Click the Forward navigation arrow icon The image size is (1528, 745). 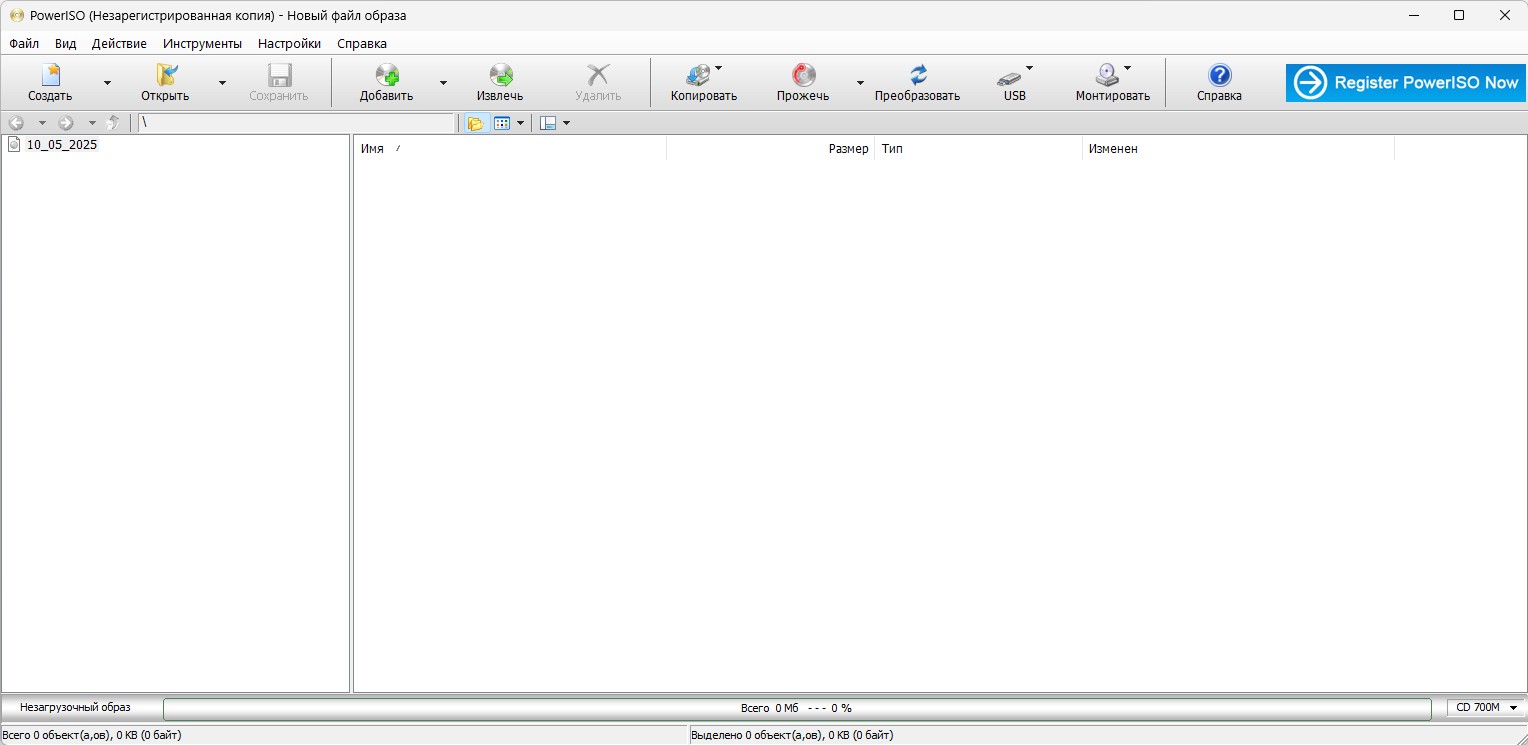(x=66, y=123)
